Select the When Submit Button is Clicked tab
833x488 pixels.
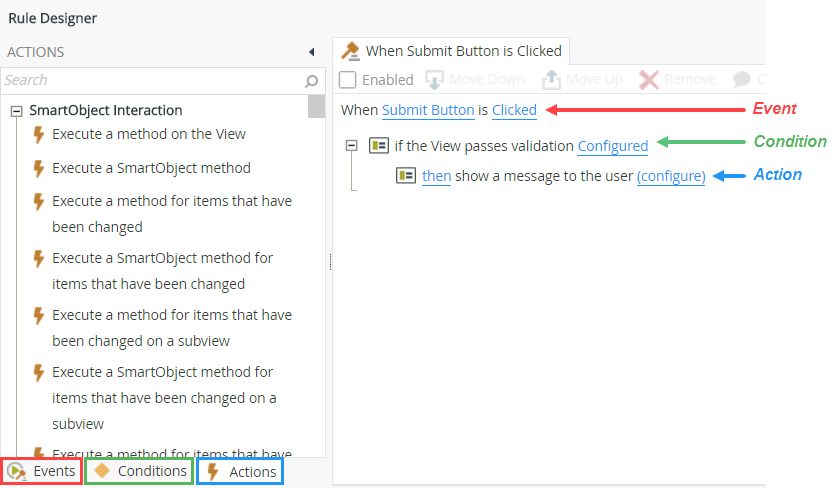click(453, 50)
